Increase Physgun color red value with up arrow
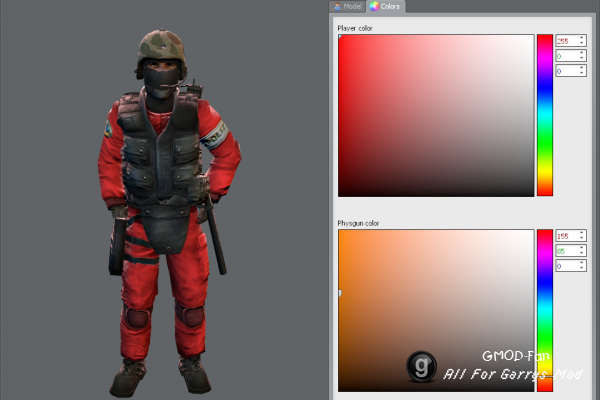 tap(582, 233)
